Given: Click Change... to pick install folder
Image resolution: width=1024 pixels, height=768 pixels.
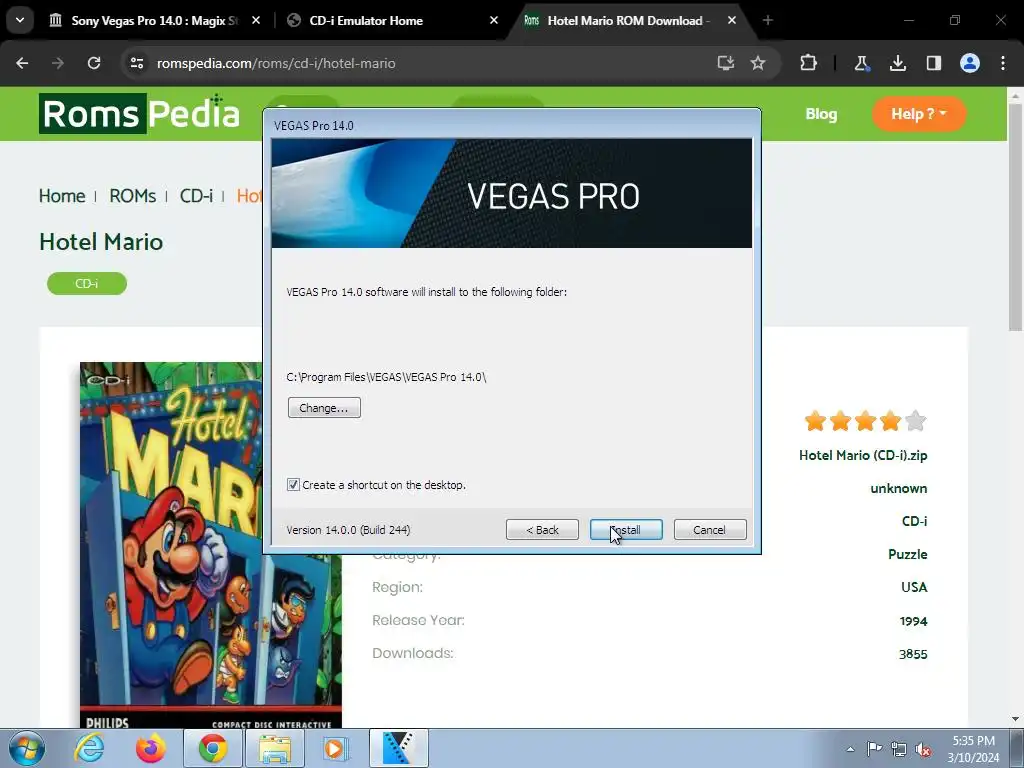Looking at the screenshot, I should (324, 408).
